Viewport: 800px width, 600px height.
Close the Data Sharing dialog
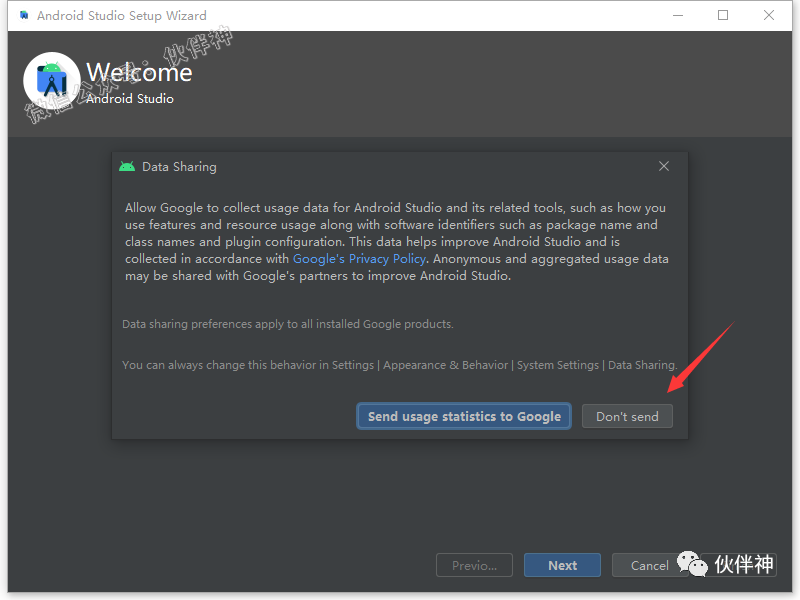tap(664, 166)
